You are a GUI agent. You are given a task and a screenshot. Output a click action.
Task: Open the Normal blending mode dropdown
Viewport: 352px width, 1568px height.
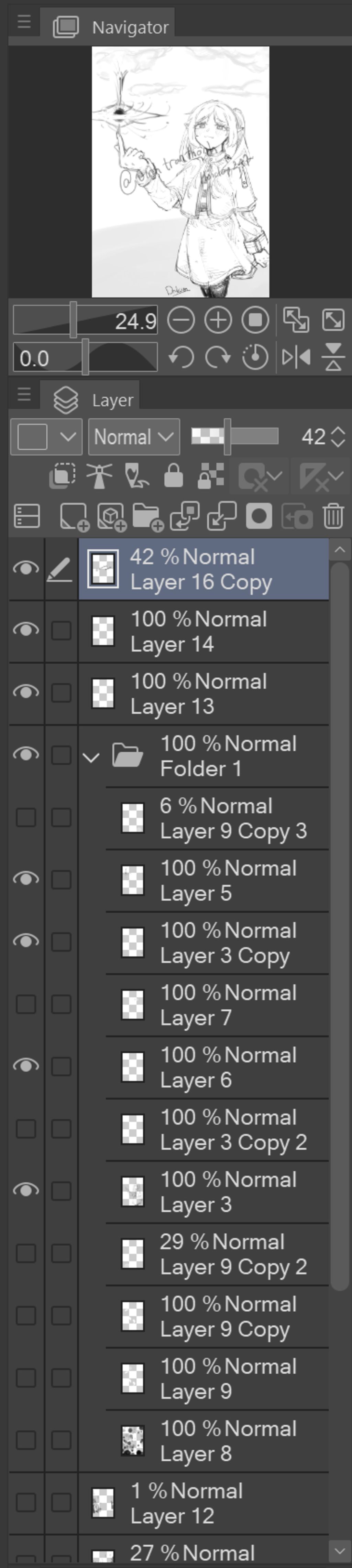pos(134,437)
